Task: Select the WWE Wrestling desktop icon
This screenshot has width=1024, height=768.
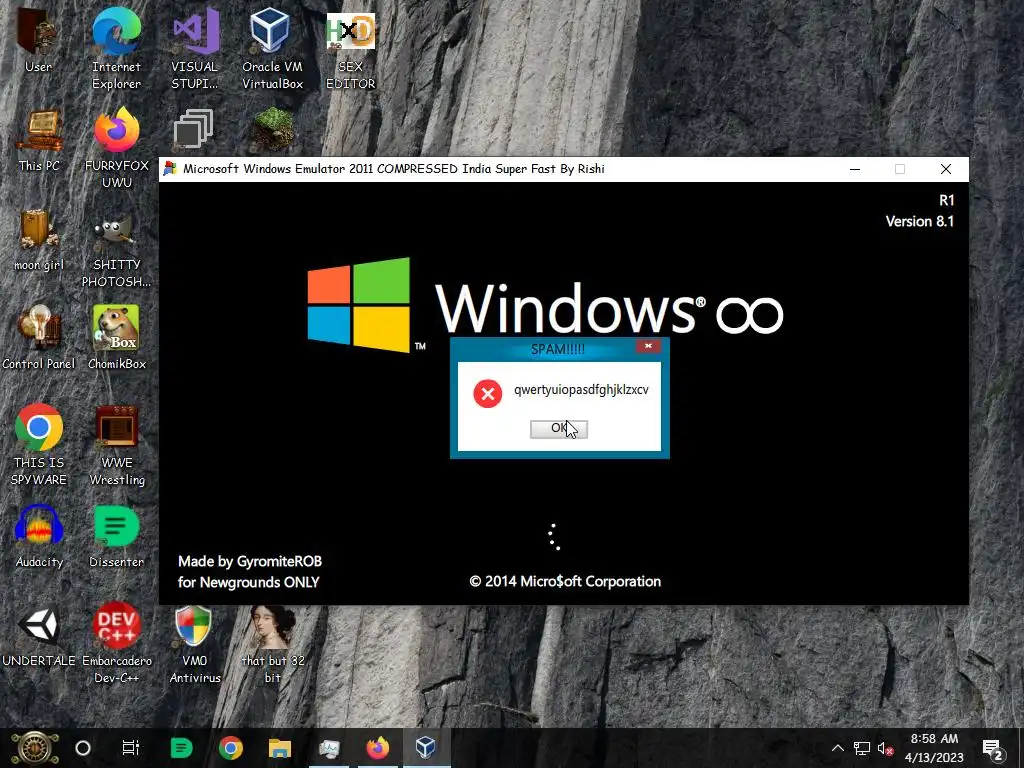Action: point(116,445)
